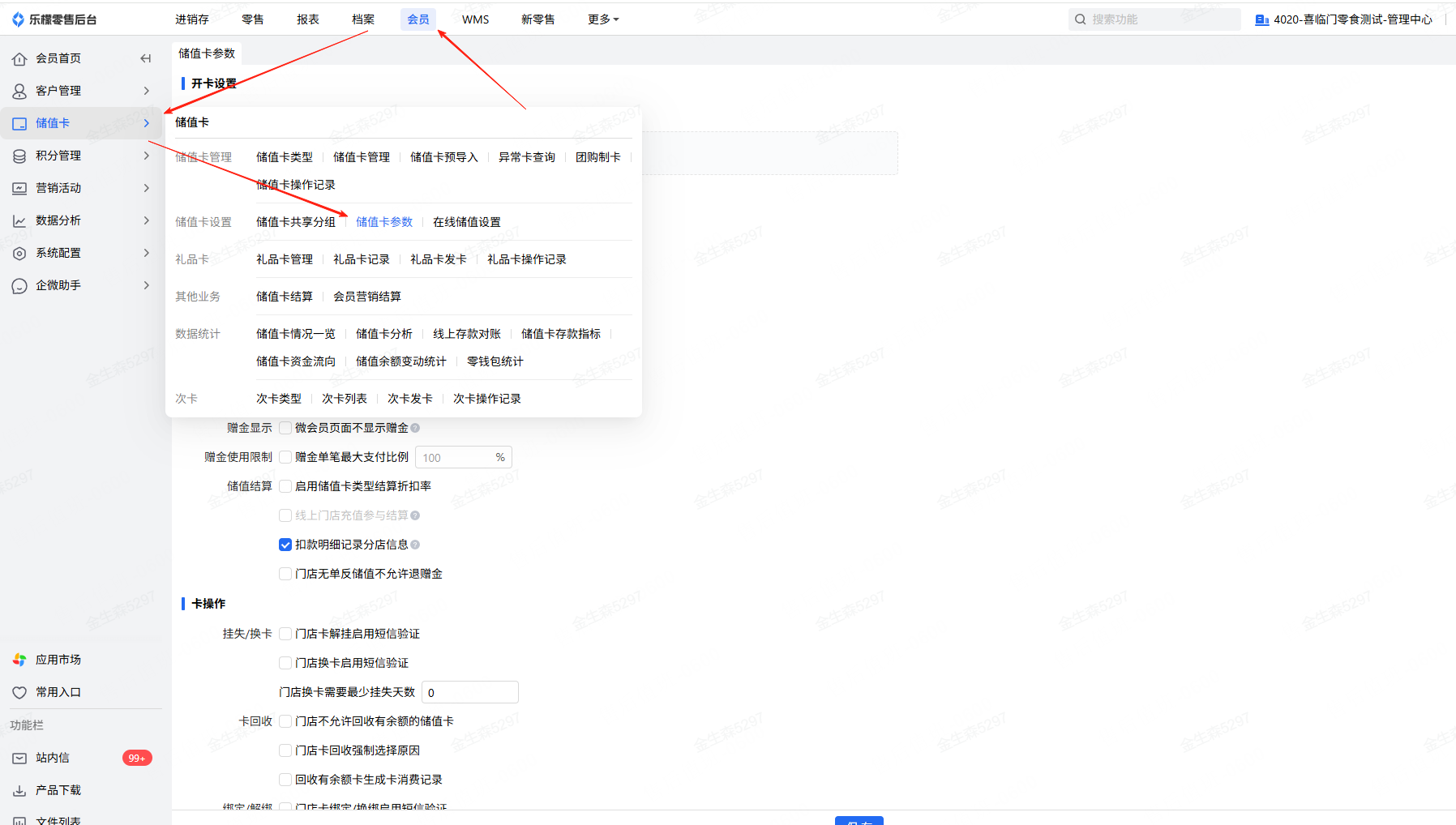Open the 报表 top menu
This screenshot has width=1456, height=825.
click(308, 19)
